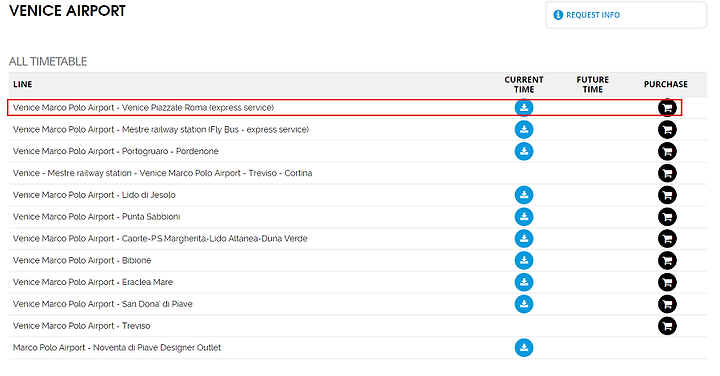Select 'Venice Marco Polo Airport - Lido di Jesolo' text
720x376 pixels.
click(x=94, y=195)
